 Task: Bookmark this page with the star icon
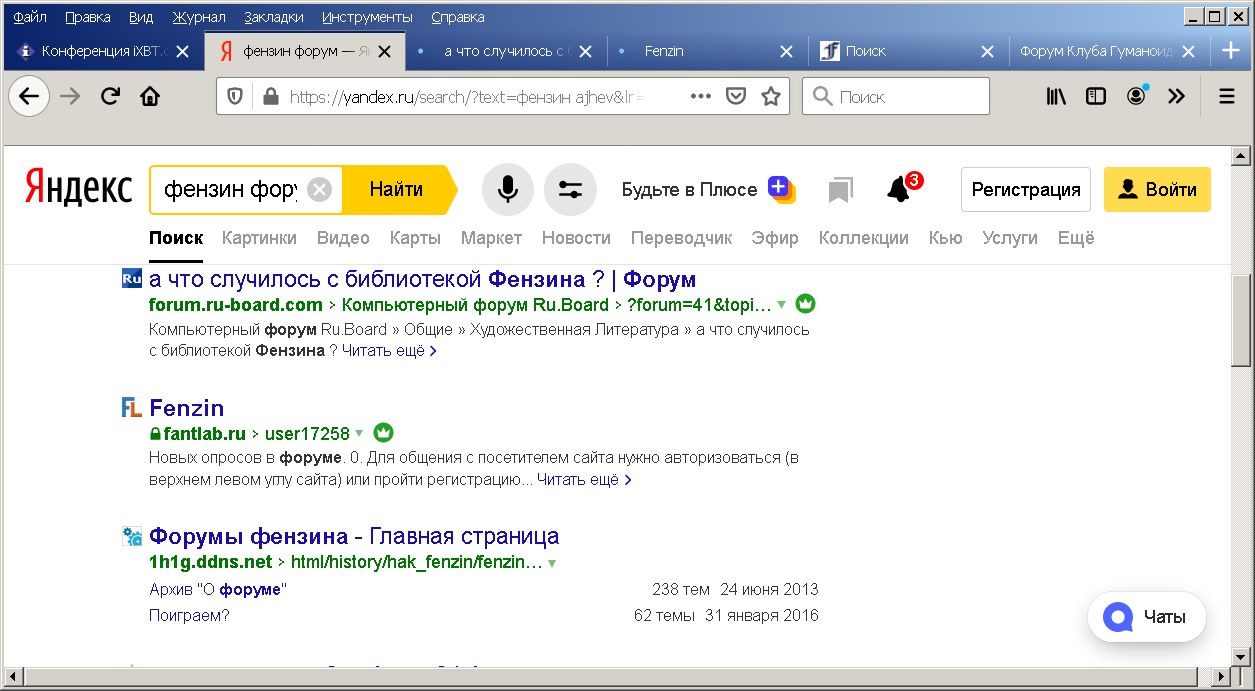click(x=770, y=97)
